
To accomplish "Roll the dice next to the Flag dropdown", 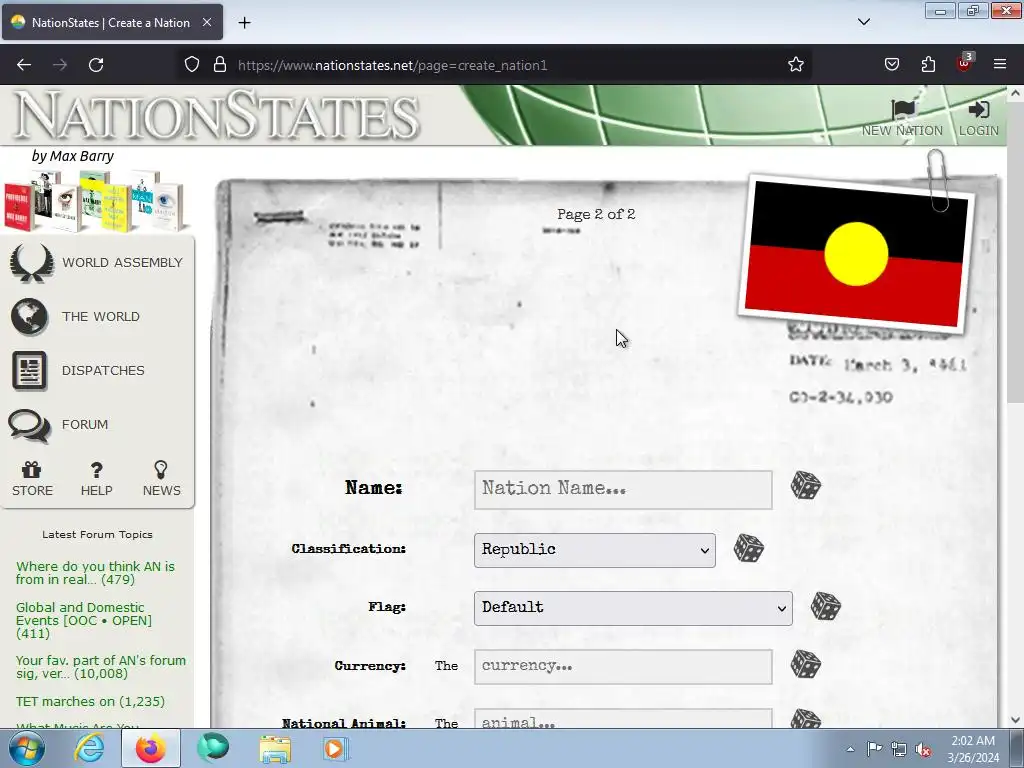I will [825, 607].
